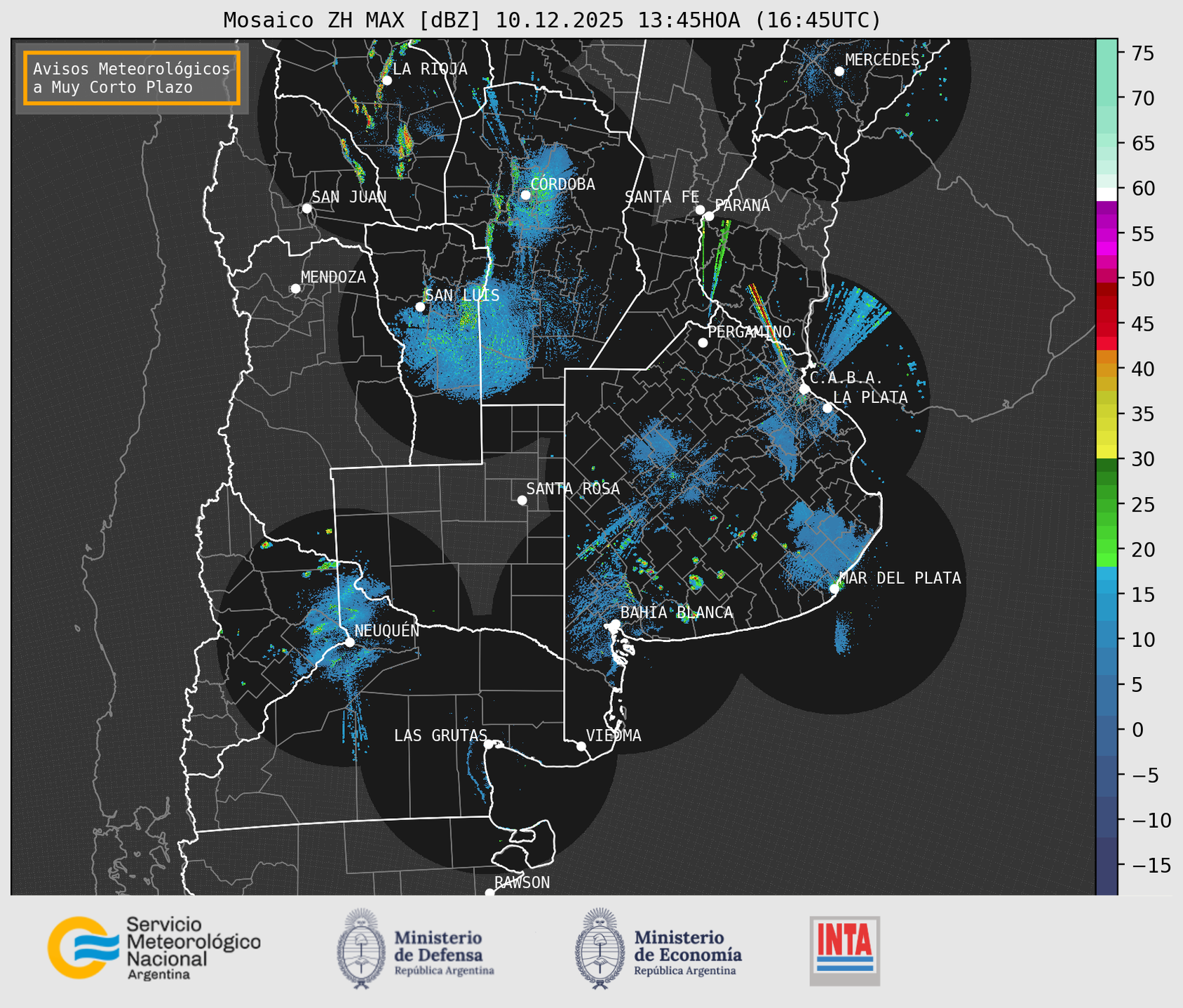The width and height of the screenshot is (1183, 1008).
Task: Click the MENDOZA map label
Action: click(x=333, y=277)
